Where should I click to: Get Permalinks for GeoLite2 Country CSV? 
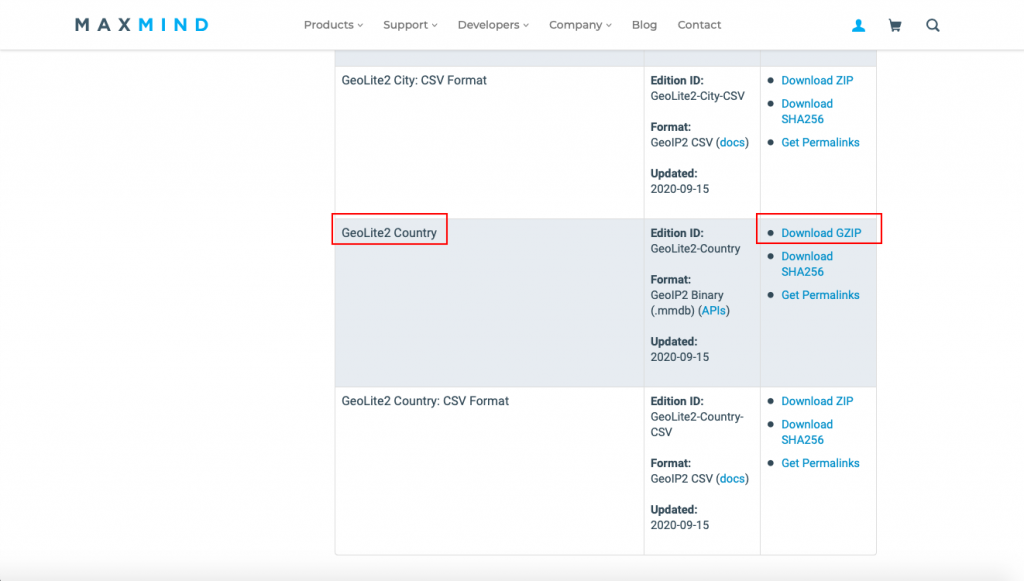(x=820, y=463)
